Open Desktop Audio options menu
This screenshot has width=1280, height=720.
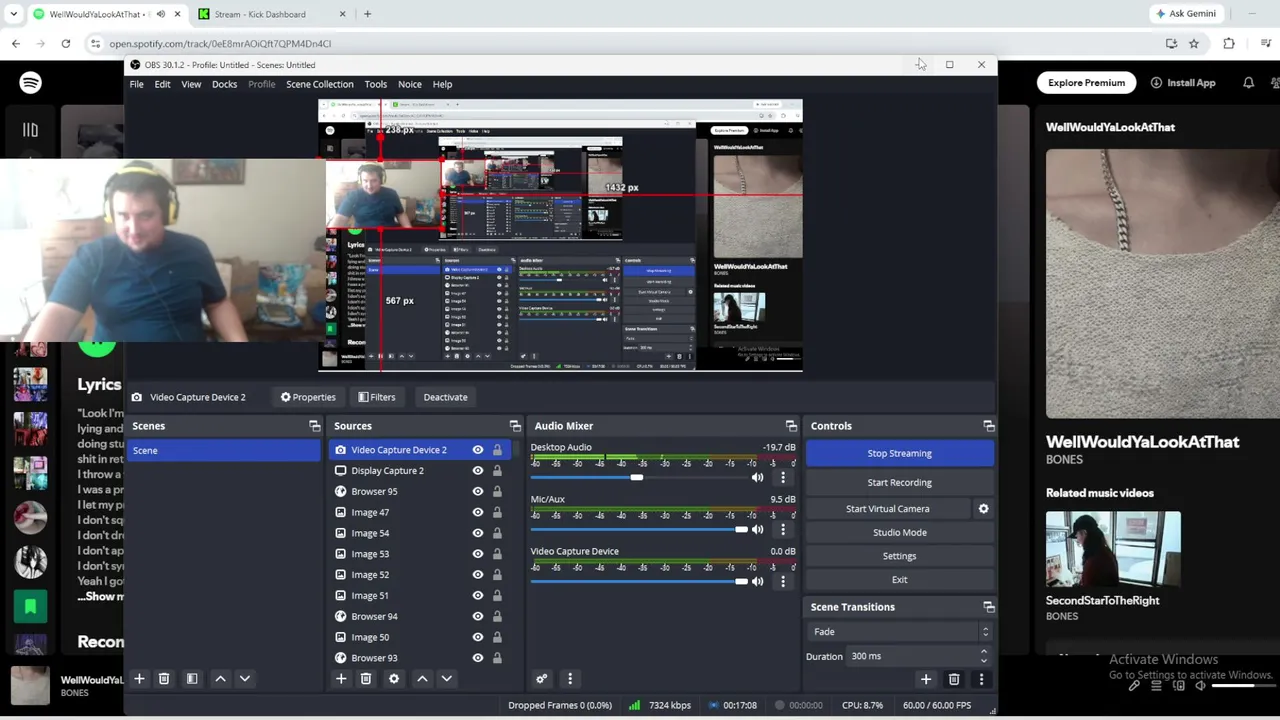(783, 478)
